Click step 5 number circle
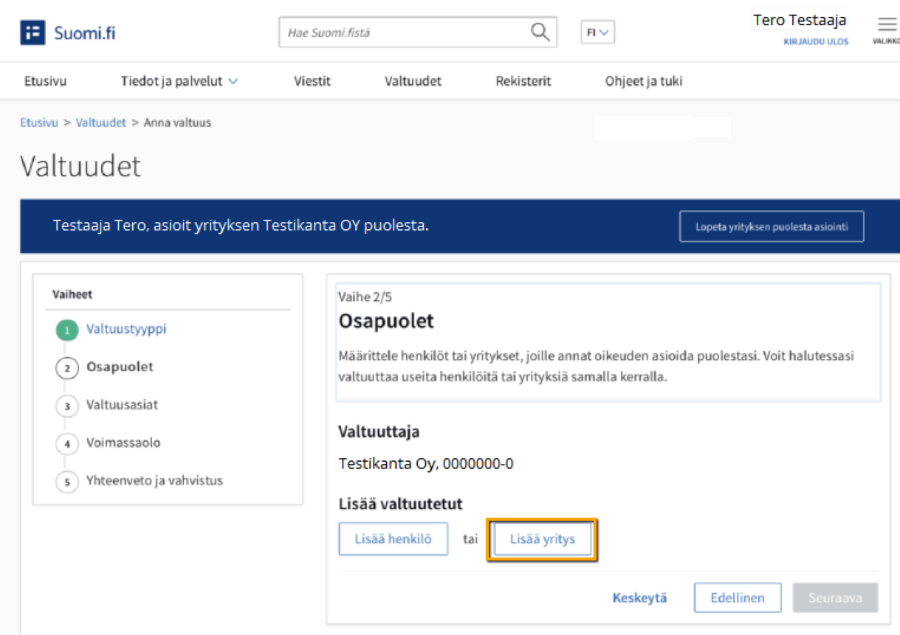 [x=66, y=482]
